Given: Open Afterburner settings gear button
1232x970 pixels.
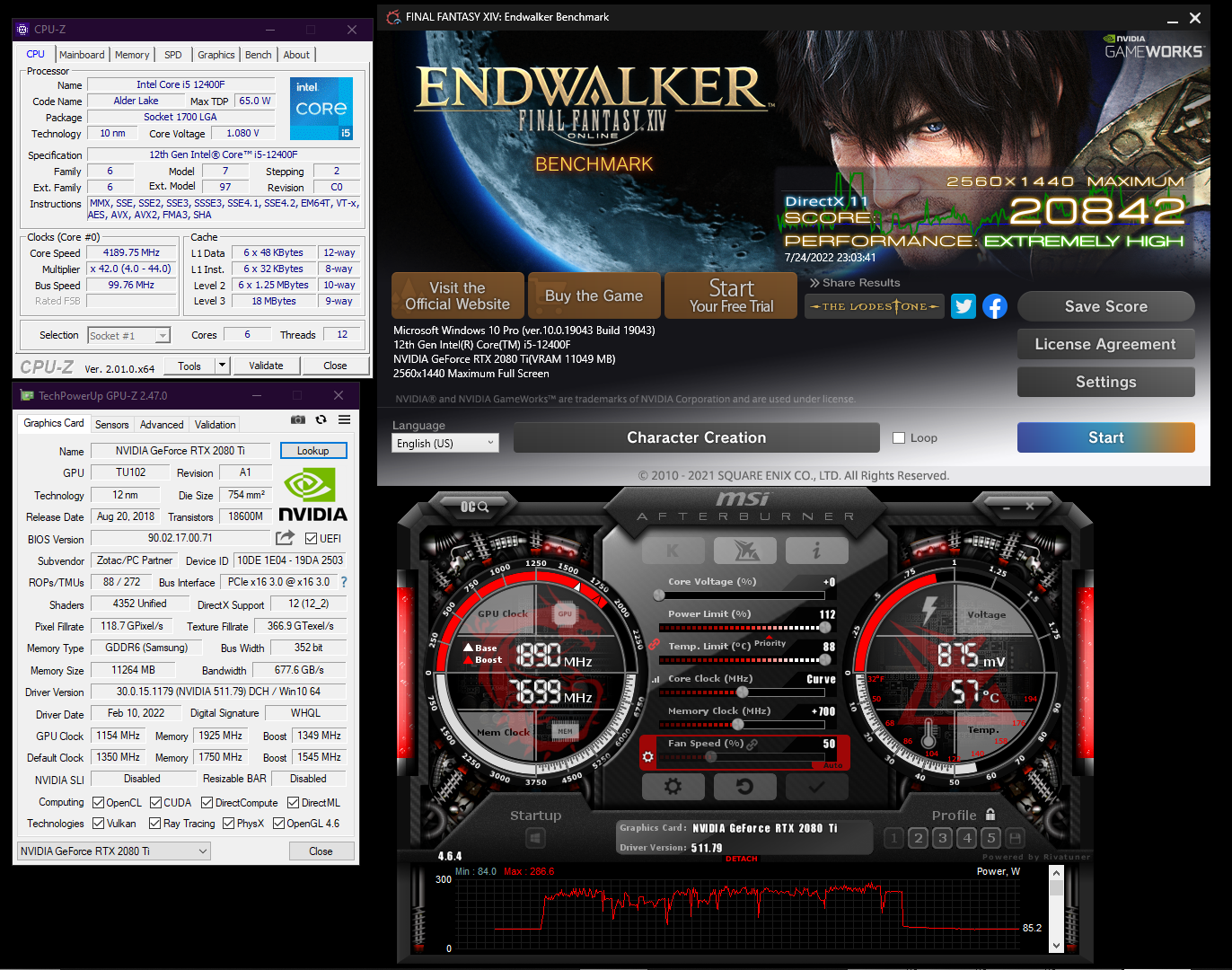Looking at the screenshot, I should [673, 786].
